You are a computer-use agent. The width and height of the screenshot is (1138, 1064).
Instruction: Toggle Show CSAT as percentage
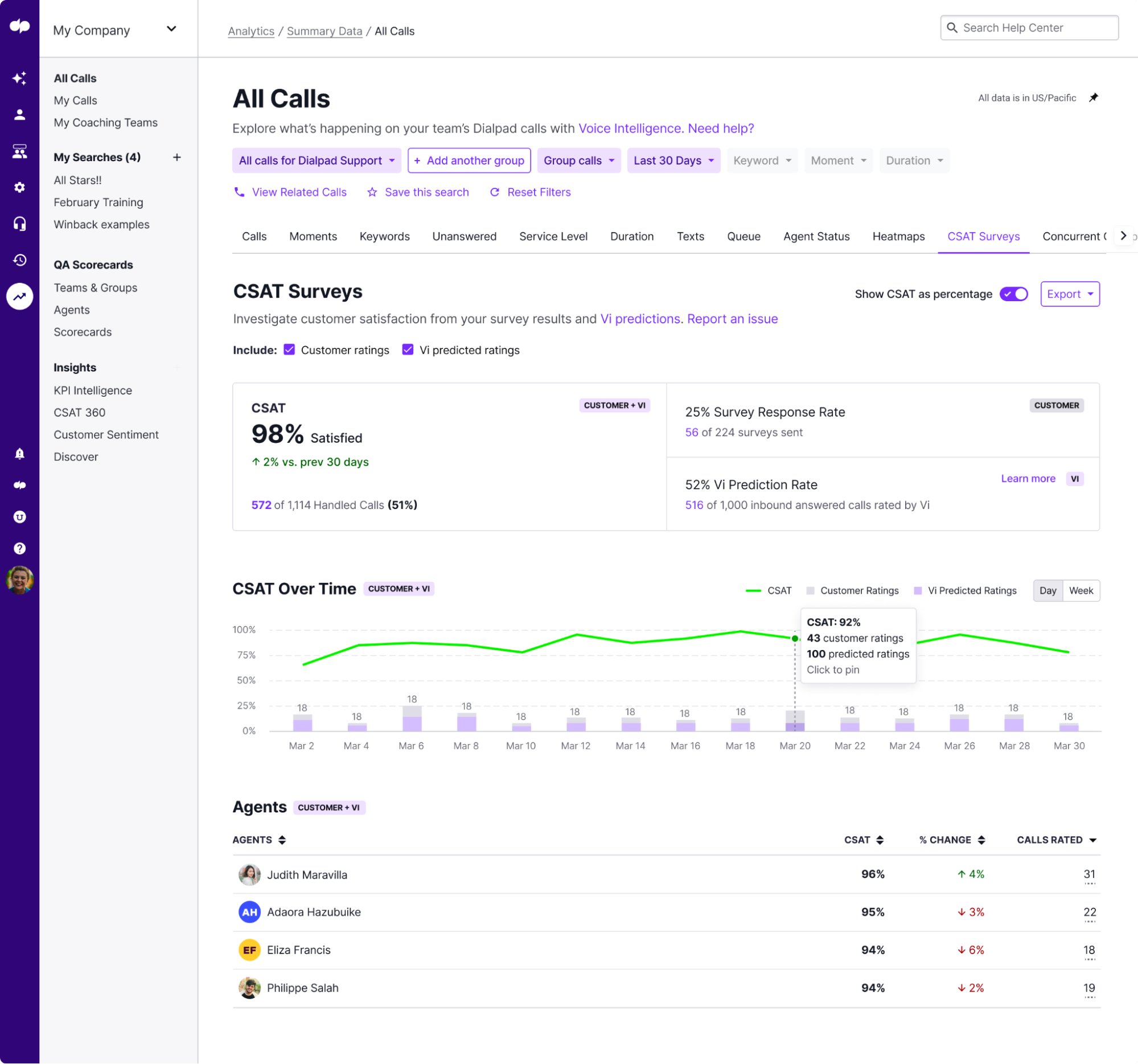tap(1013, 294)
